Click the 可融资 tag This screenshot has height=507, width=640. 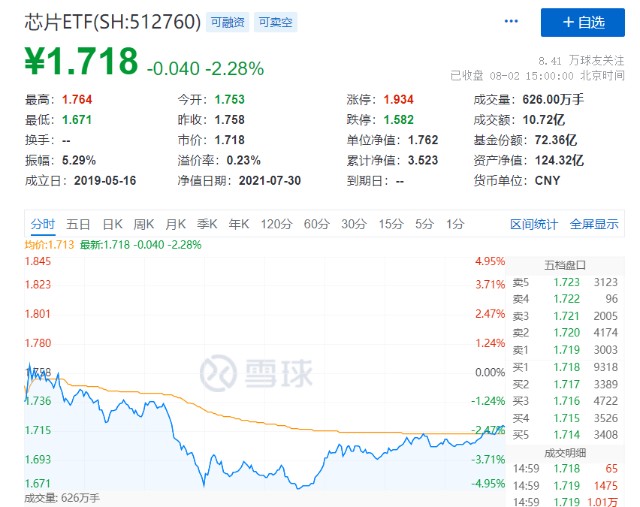tap(227, 22)
